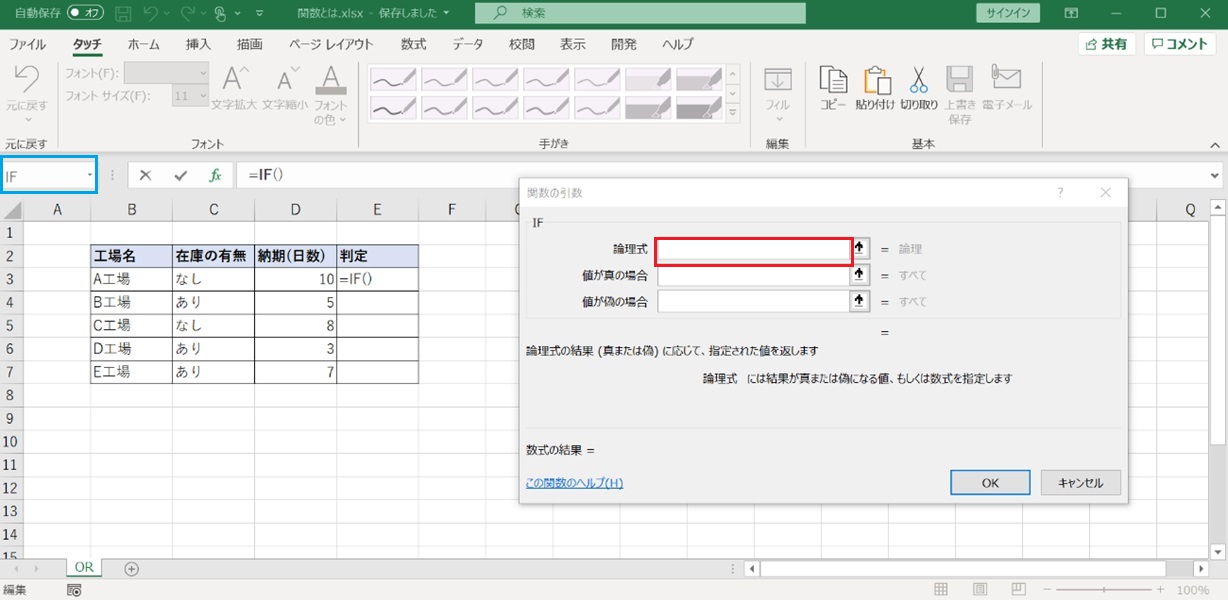Click キャンセル button in the dialog

[x=1080, y=482]
